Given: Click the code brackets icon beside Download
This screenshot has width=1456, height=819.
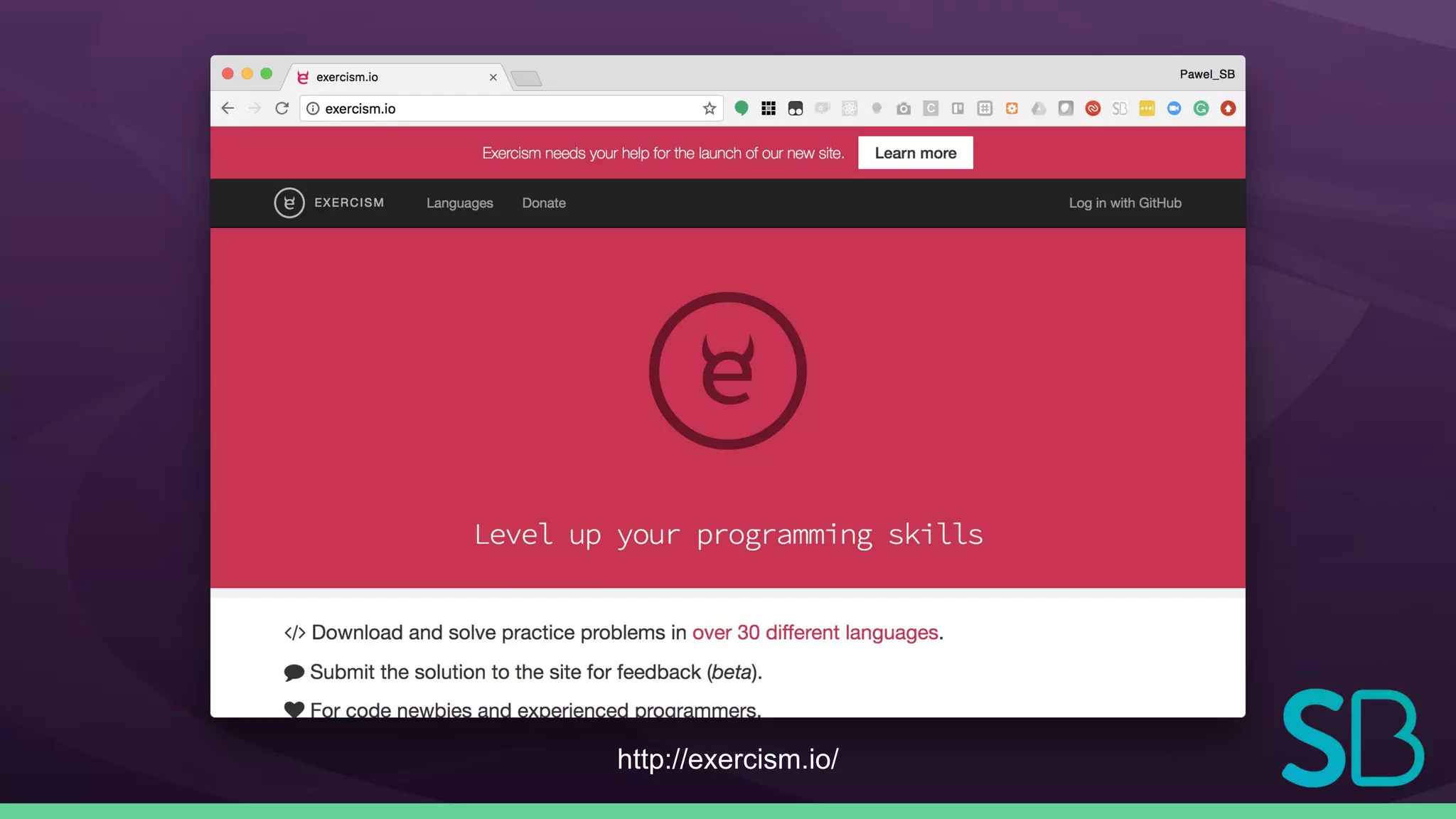Looking at the screenshot, I should coord(294,633).
